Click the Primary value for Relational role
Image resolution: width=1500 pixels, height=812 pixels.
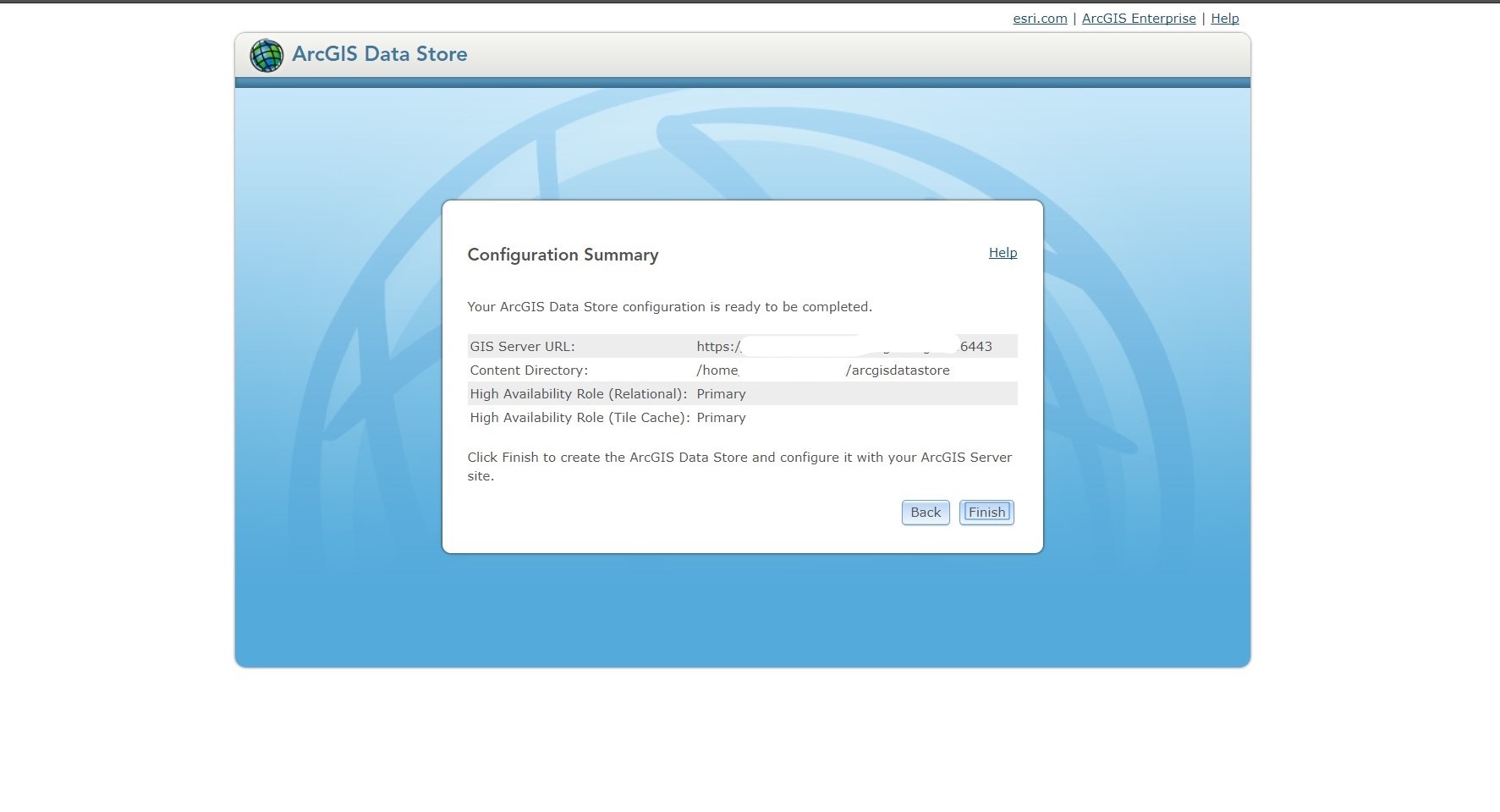(721, 394)
